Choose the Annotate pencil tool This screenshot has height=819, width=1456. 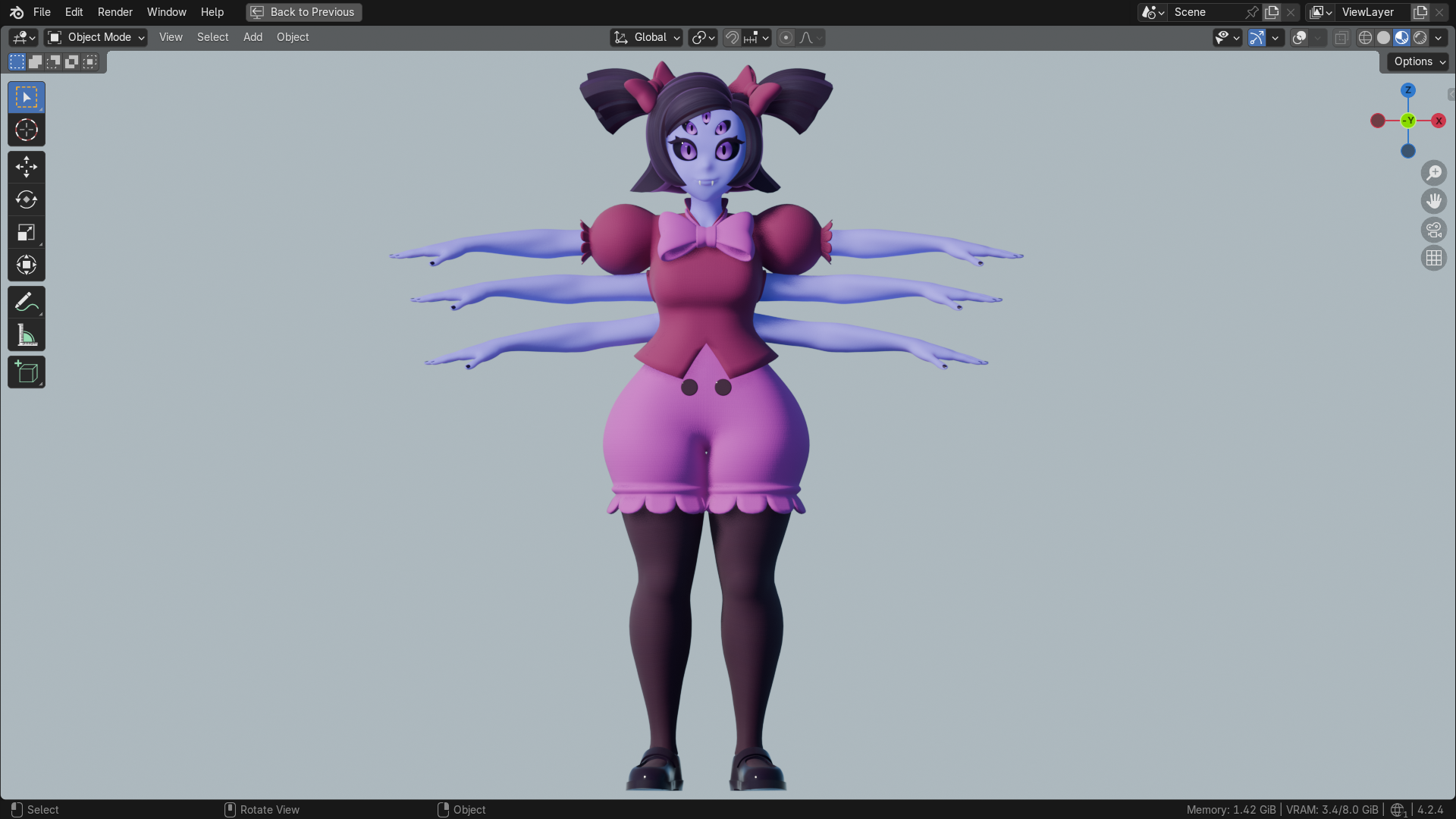coord(27,303)
